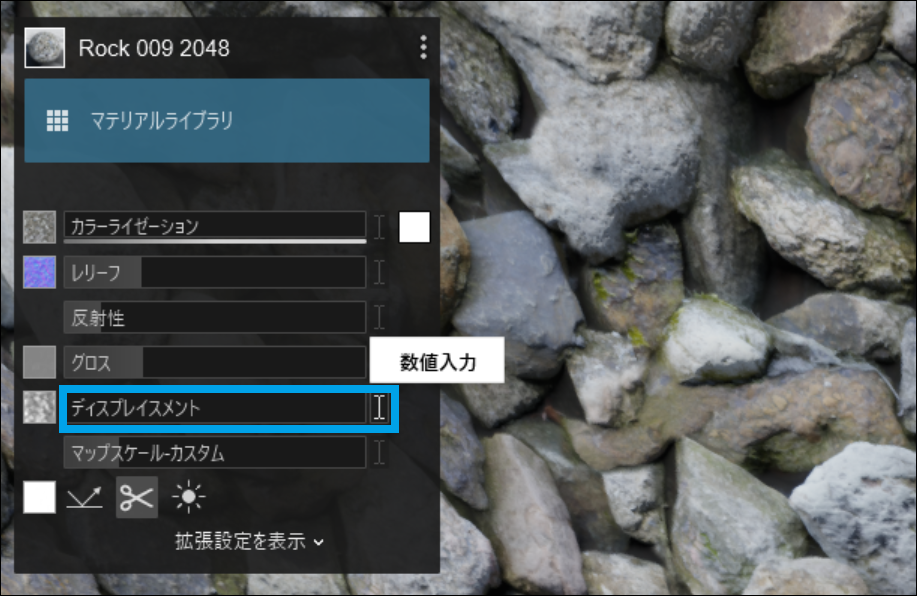The width and height of the screenshot is (917, 596).
Task: Adjust the ディスプレイスメント slider
Action: (x=215, y=408)
